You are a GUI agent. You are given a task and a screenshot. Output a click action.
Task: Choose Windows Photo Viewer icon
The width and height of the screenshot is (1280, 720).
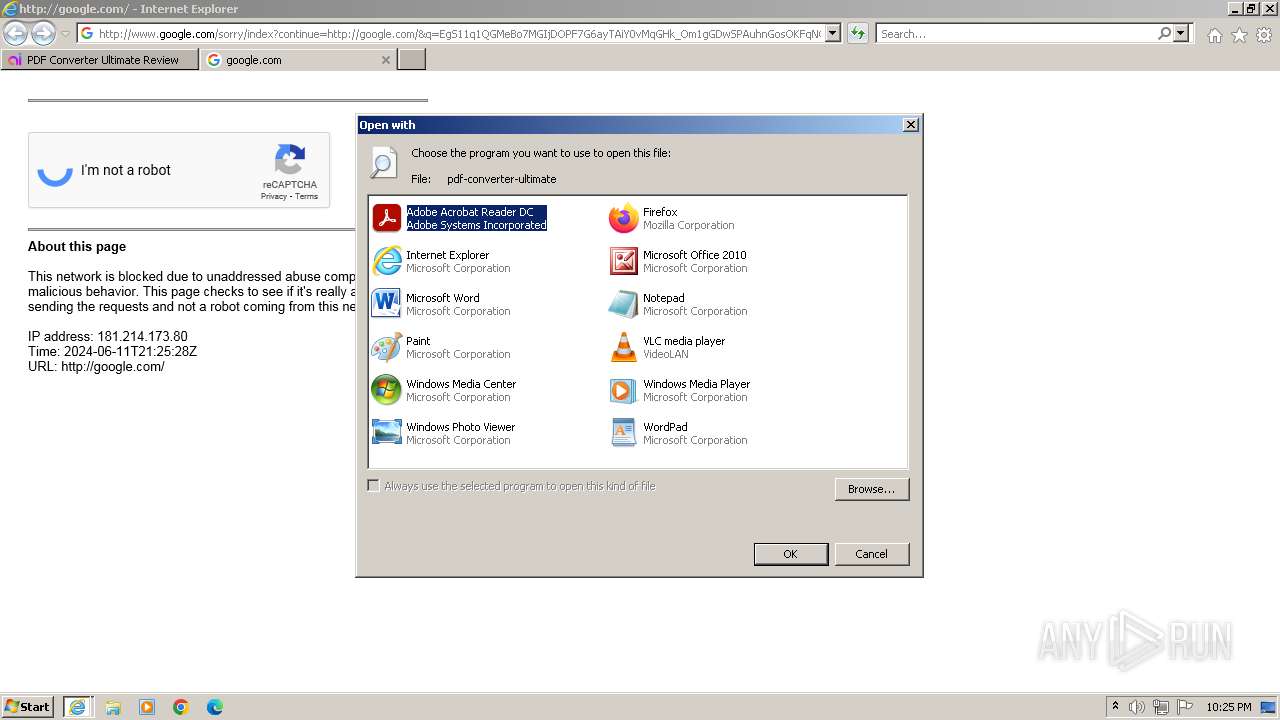(387, 433)
